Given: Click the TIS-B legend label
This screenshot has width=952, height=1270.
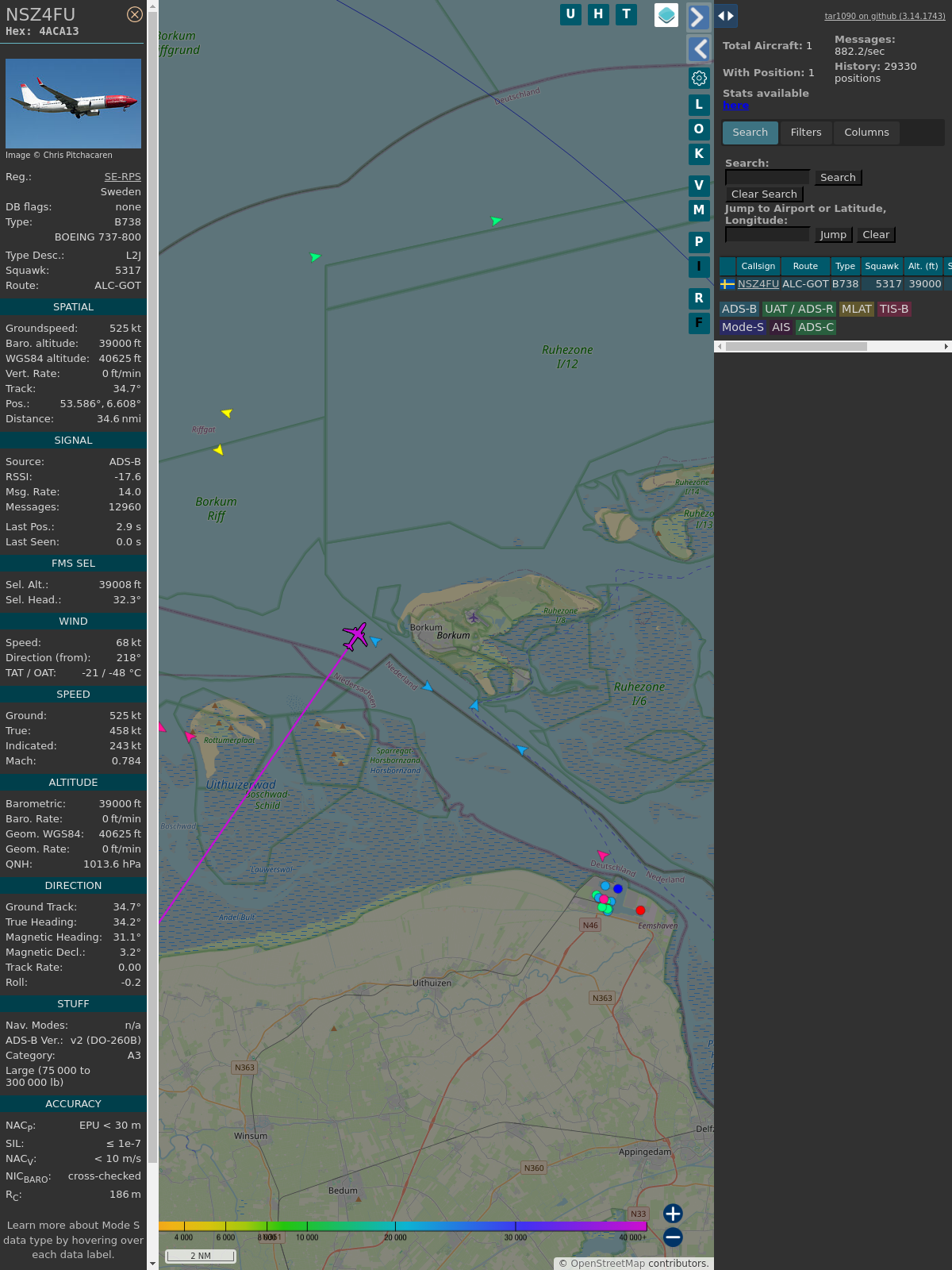Looking at the screenshot, I should 894,310.
